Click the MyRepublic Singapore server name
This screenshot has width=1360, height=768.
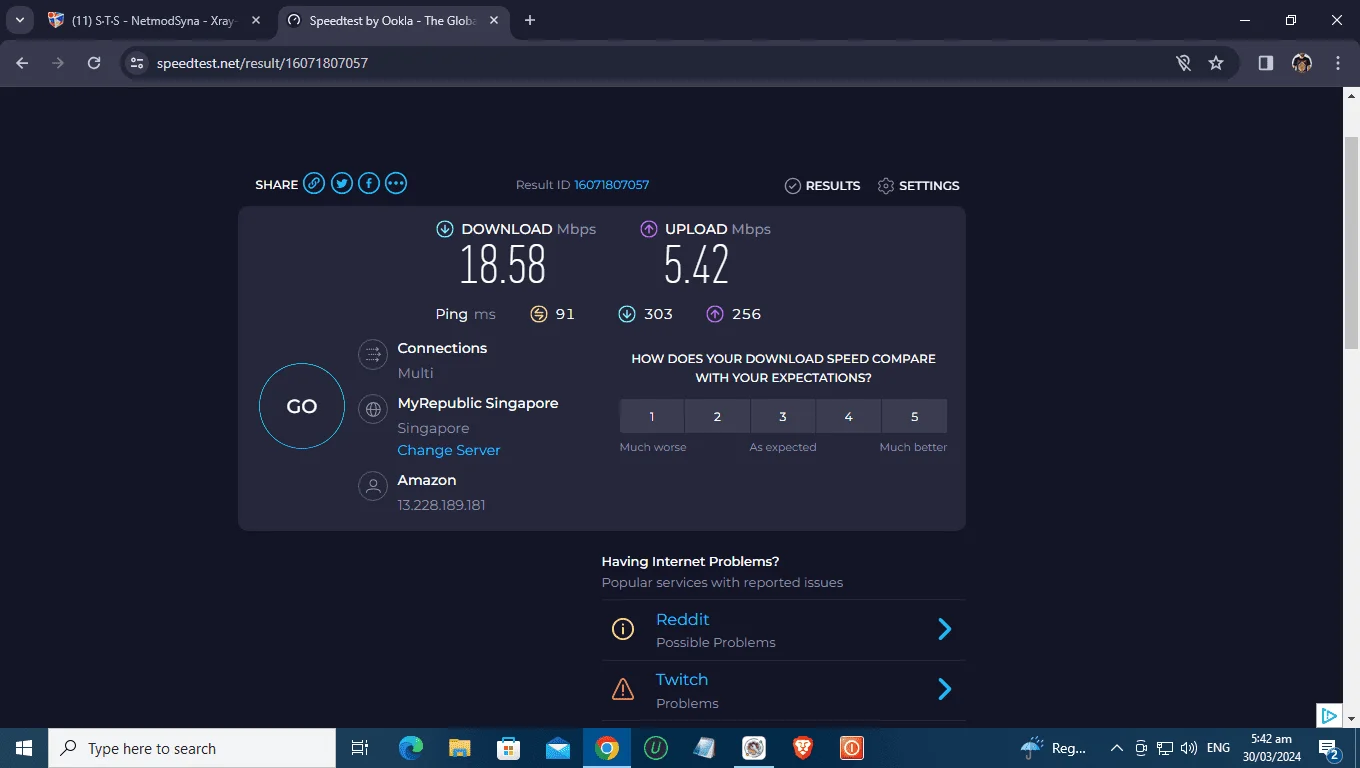point(478,403)
